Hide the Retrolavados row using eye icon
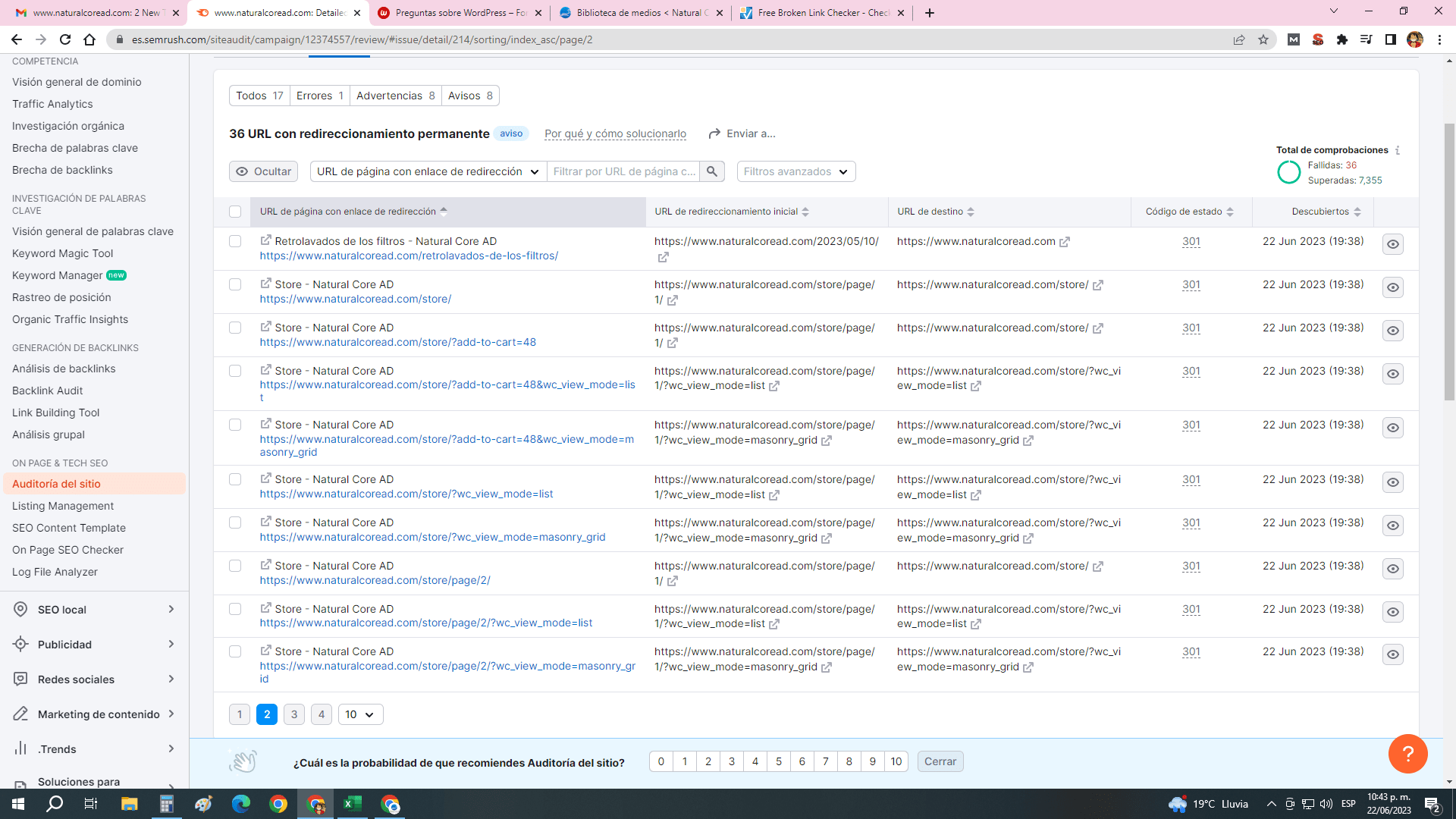1456x819 pixels. click(1393, 244)
